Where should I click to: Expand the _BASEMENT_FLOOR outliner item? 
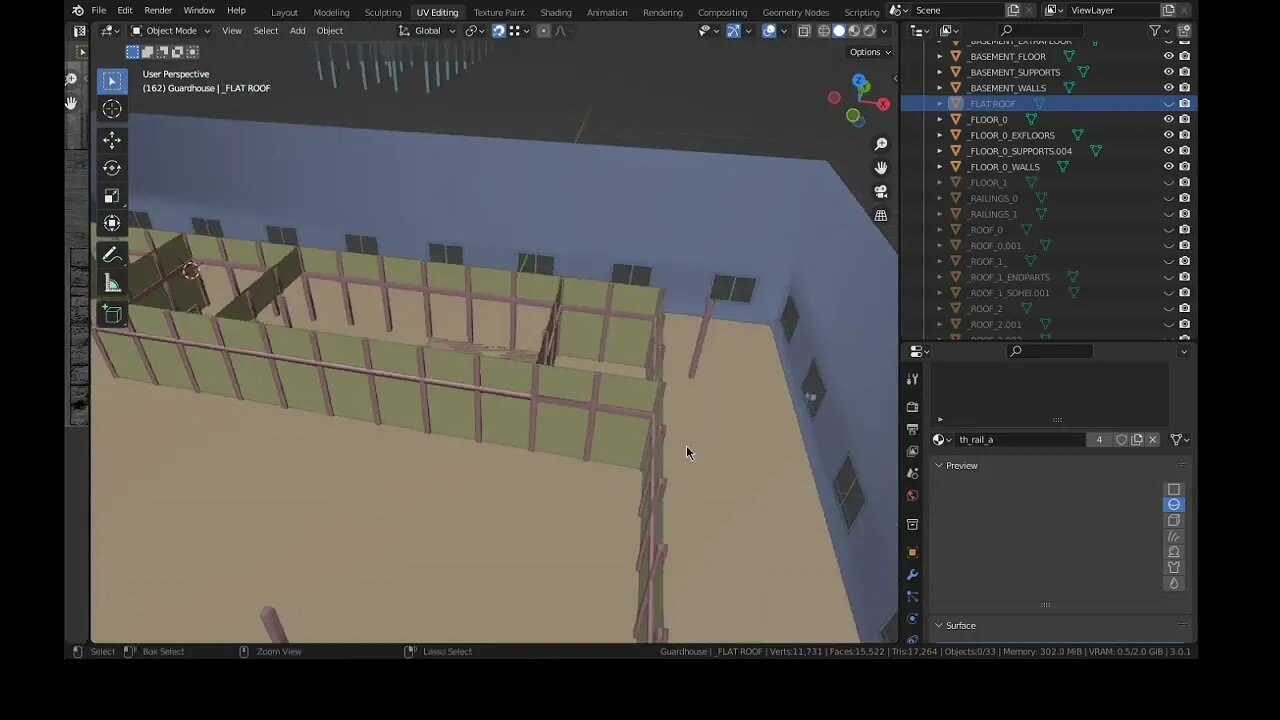point(939,56)
